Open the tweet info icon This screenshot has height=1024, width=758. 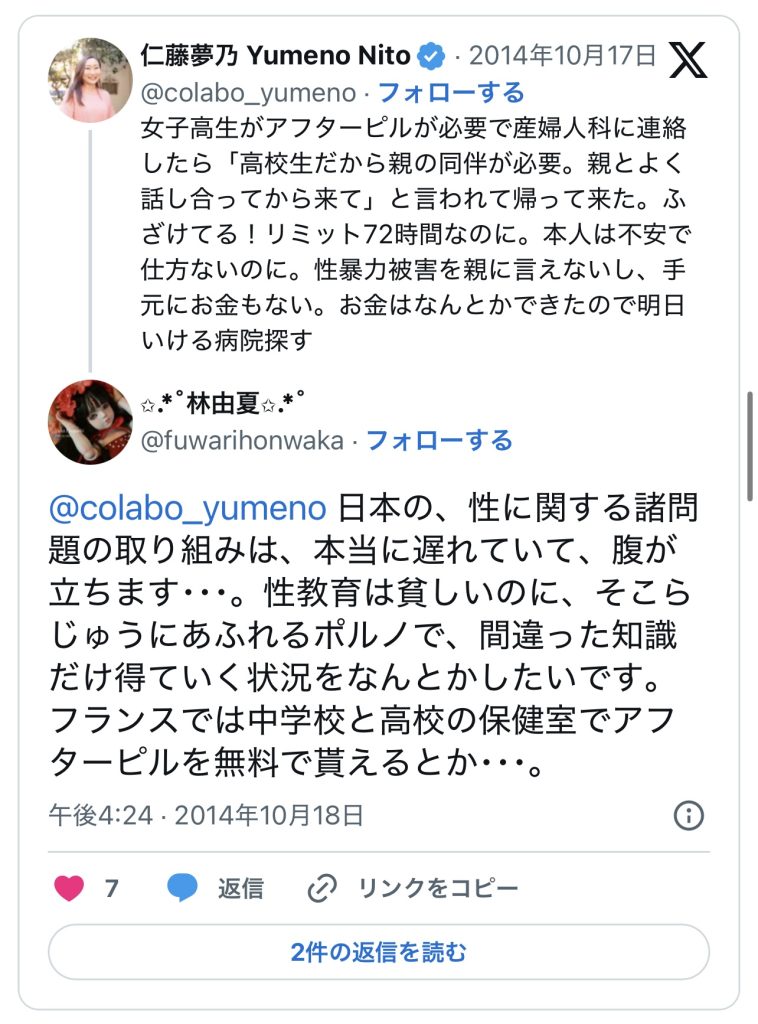[x=689, y=815]
